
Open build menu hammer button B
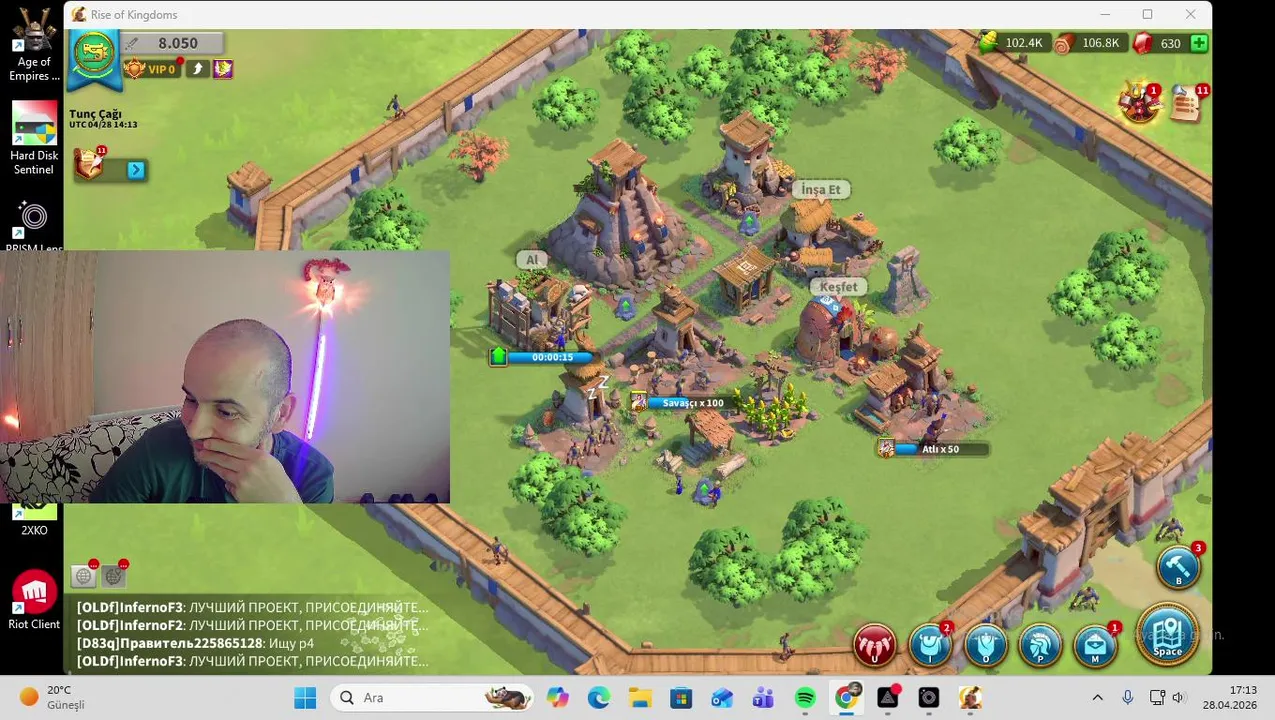pos(1178,568)
